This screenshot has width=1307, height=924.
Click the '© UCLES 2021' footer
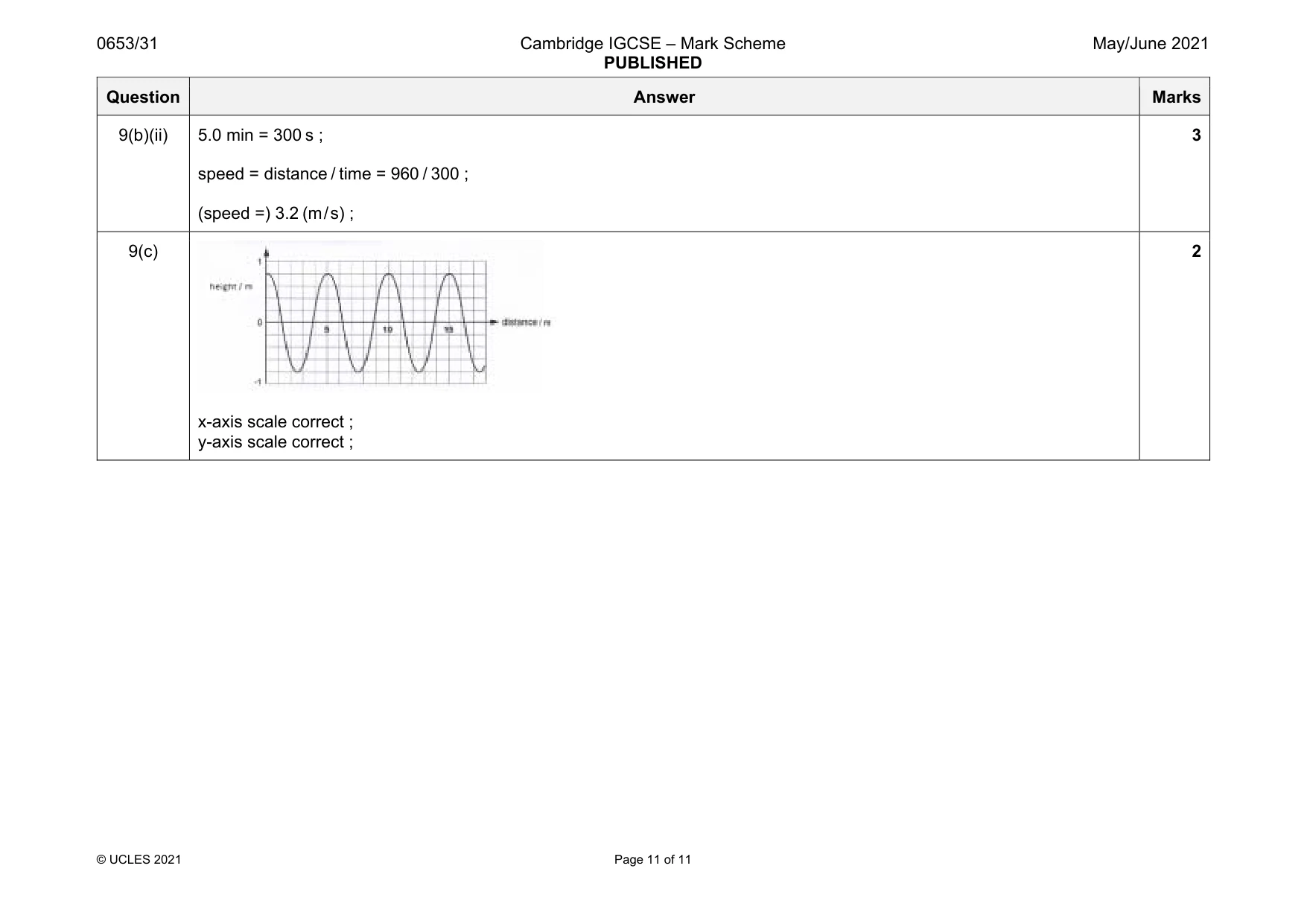click(x=139, y=860)
